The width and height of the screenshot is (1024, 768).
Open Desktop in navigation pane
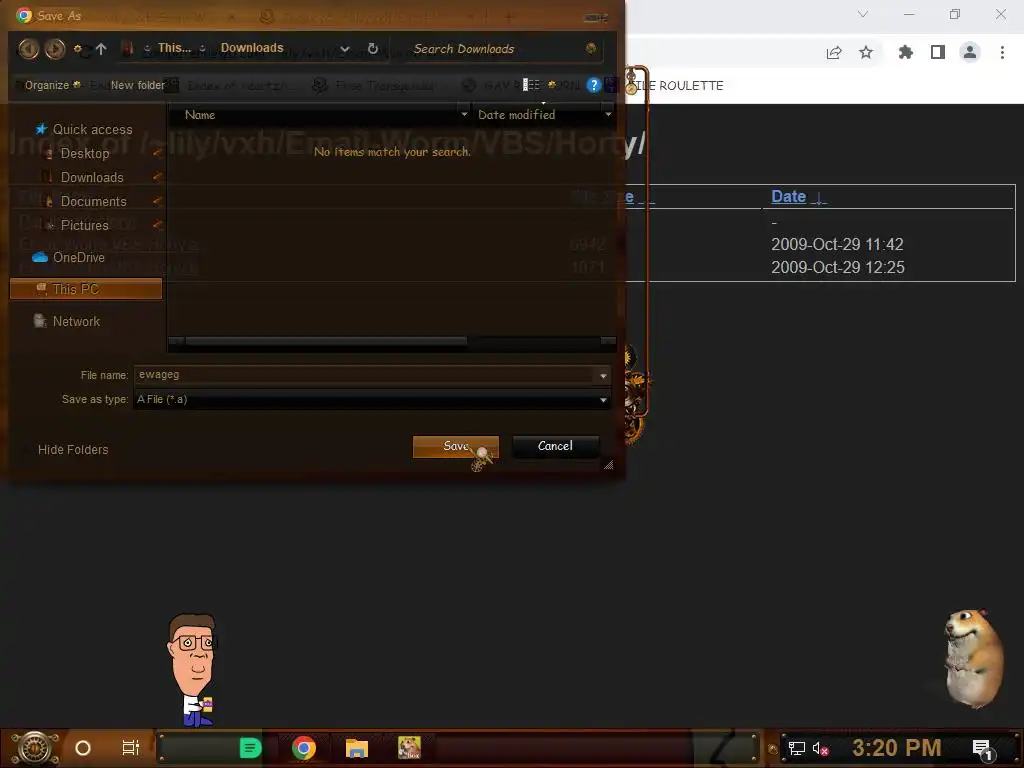(x=85, y=153)
